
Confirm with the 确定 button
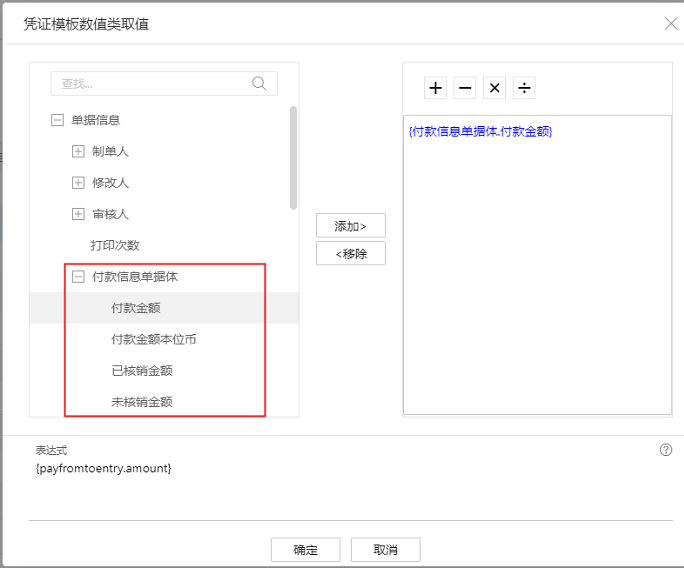[x=305, y=550]
